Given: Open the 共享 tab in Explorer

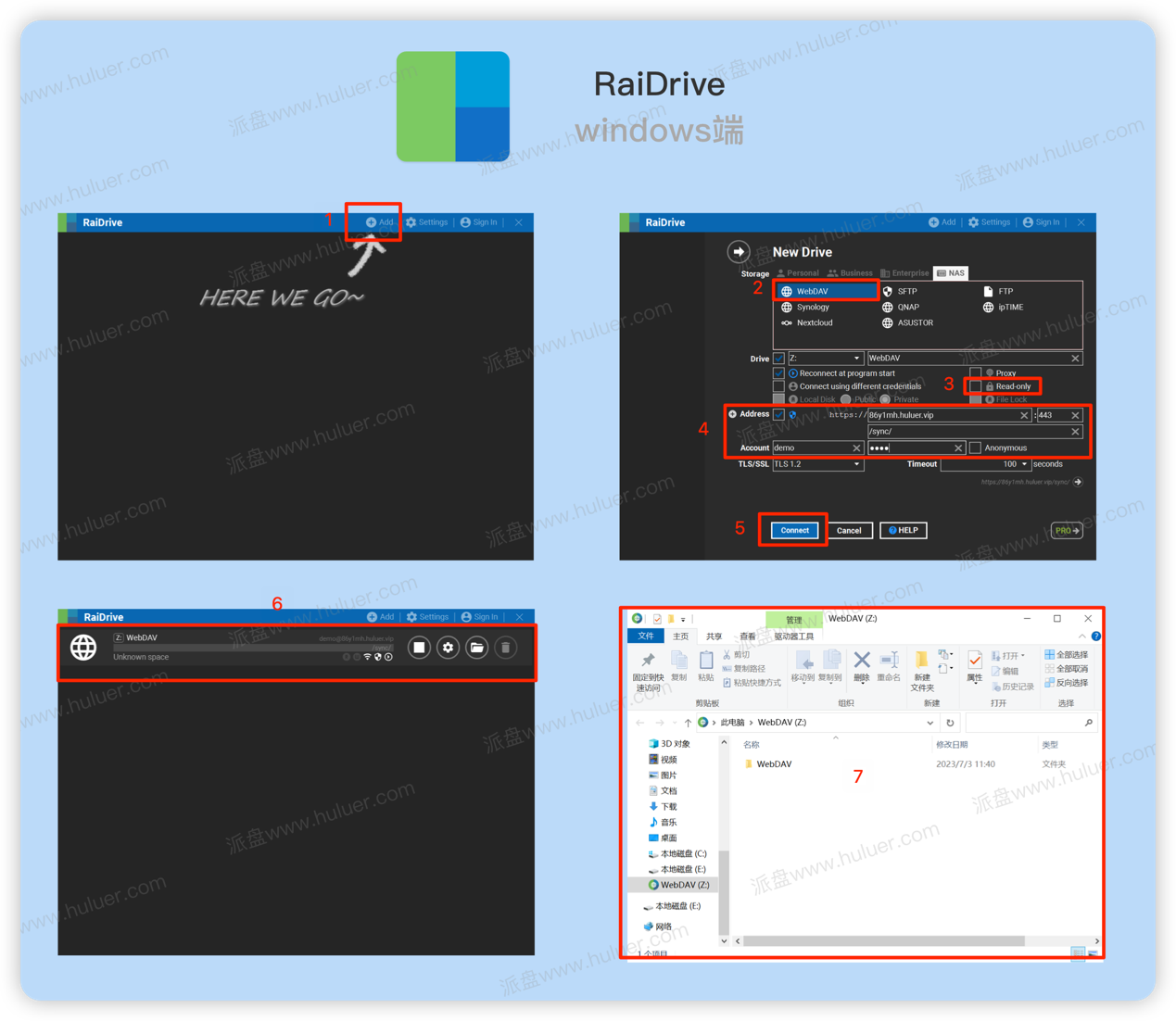Looking at the screenshot, I should [x=714, y=637].
